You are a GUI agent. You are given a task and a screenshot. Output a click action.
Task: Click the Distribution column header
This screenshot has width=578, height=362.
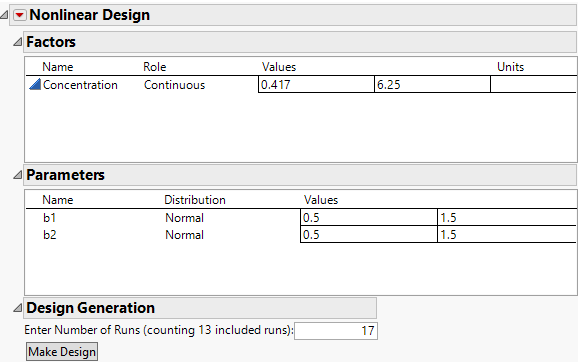click(x=195, y=200)
